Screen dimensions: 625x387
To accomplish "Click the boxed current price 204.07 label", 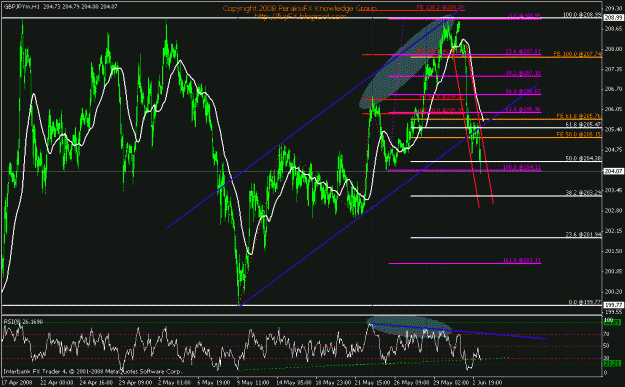I will (613, 171).
